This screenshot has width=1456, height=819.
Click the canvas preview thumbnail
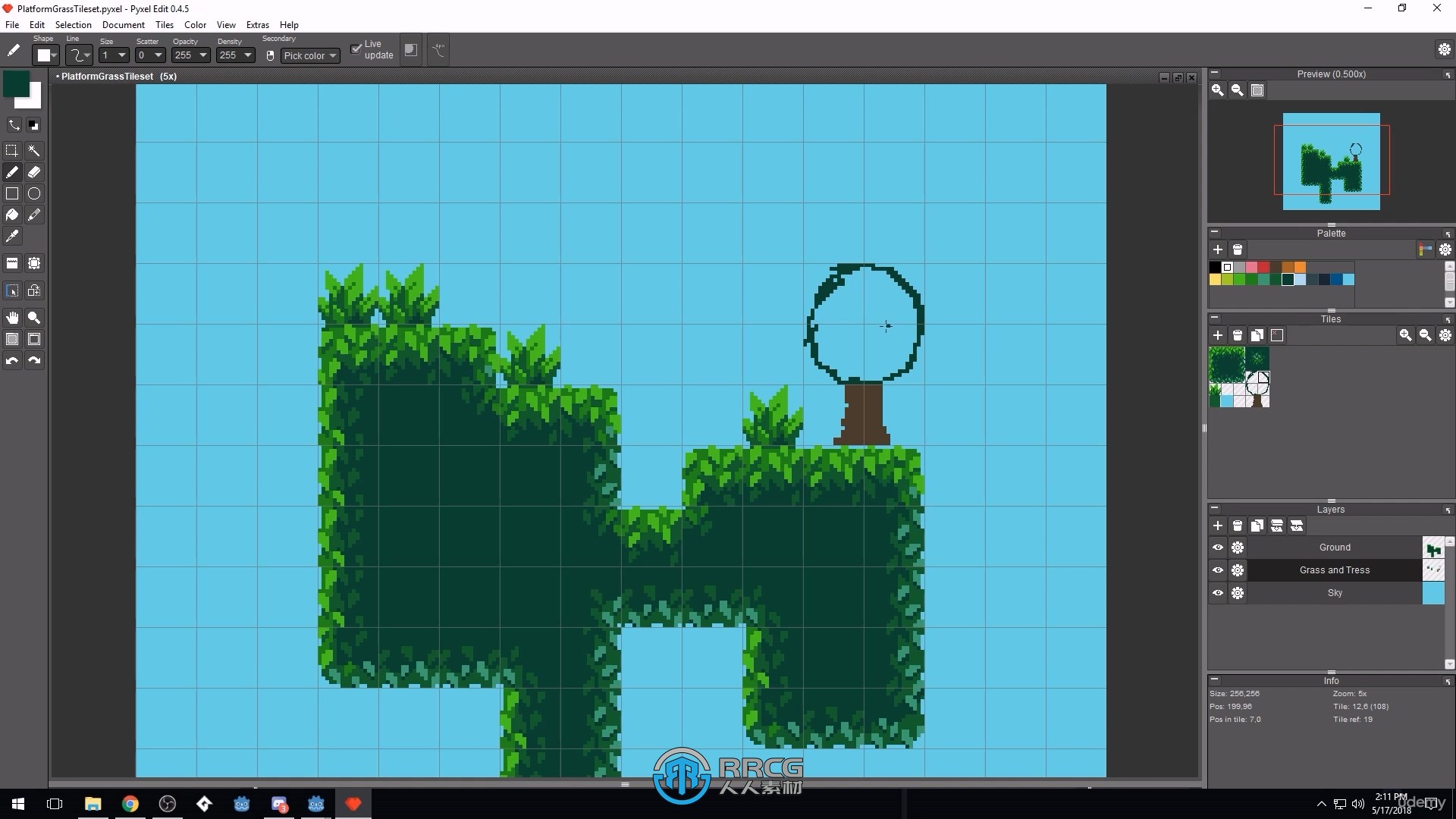click(x=1331, y=160)
